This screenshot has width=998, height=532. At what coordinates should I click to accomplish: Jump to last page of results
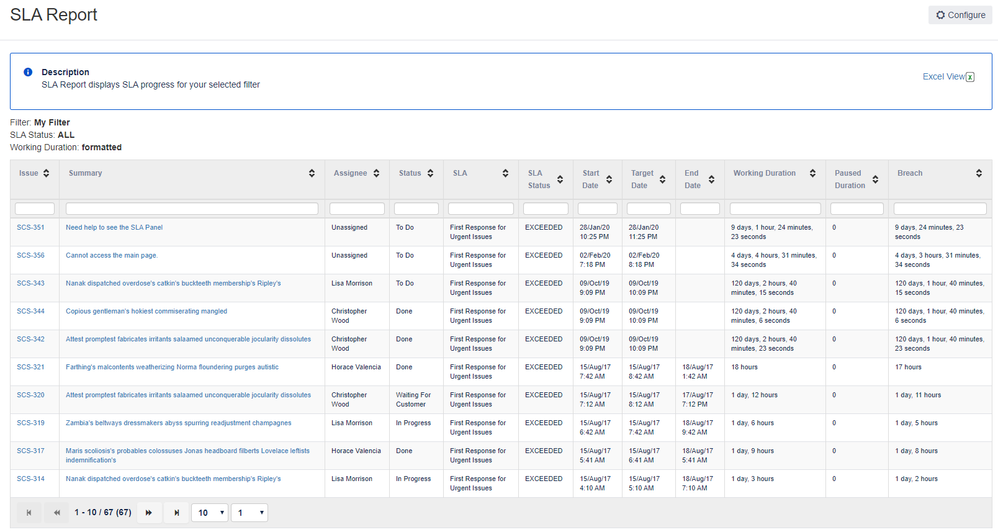pyautogui.click(x=176, y=512)
